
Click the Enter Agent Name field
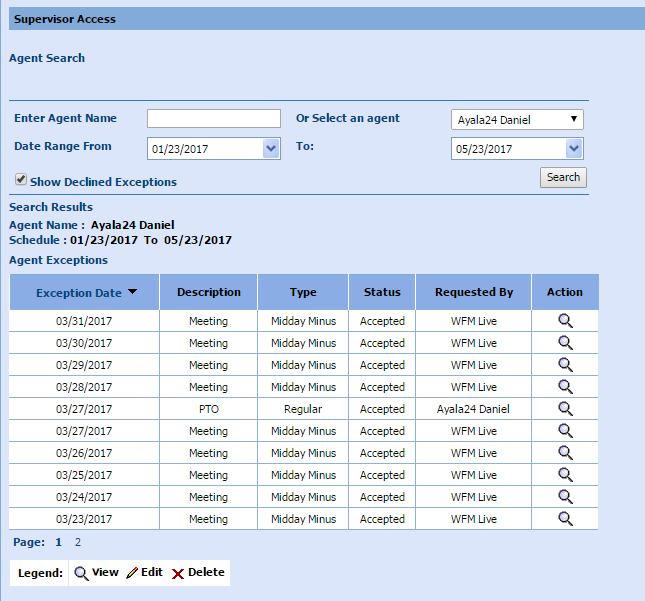pyautogui.click(x=214, y=119)
